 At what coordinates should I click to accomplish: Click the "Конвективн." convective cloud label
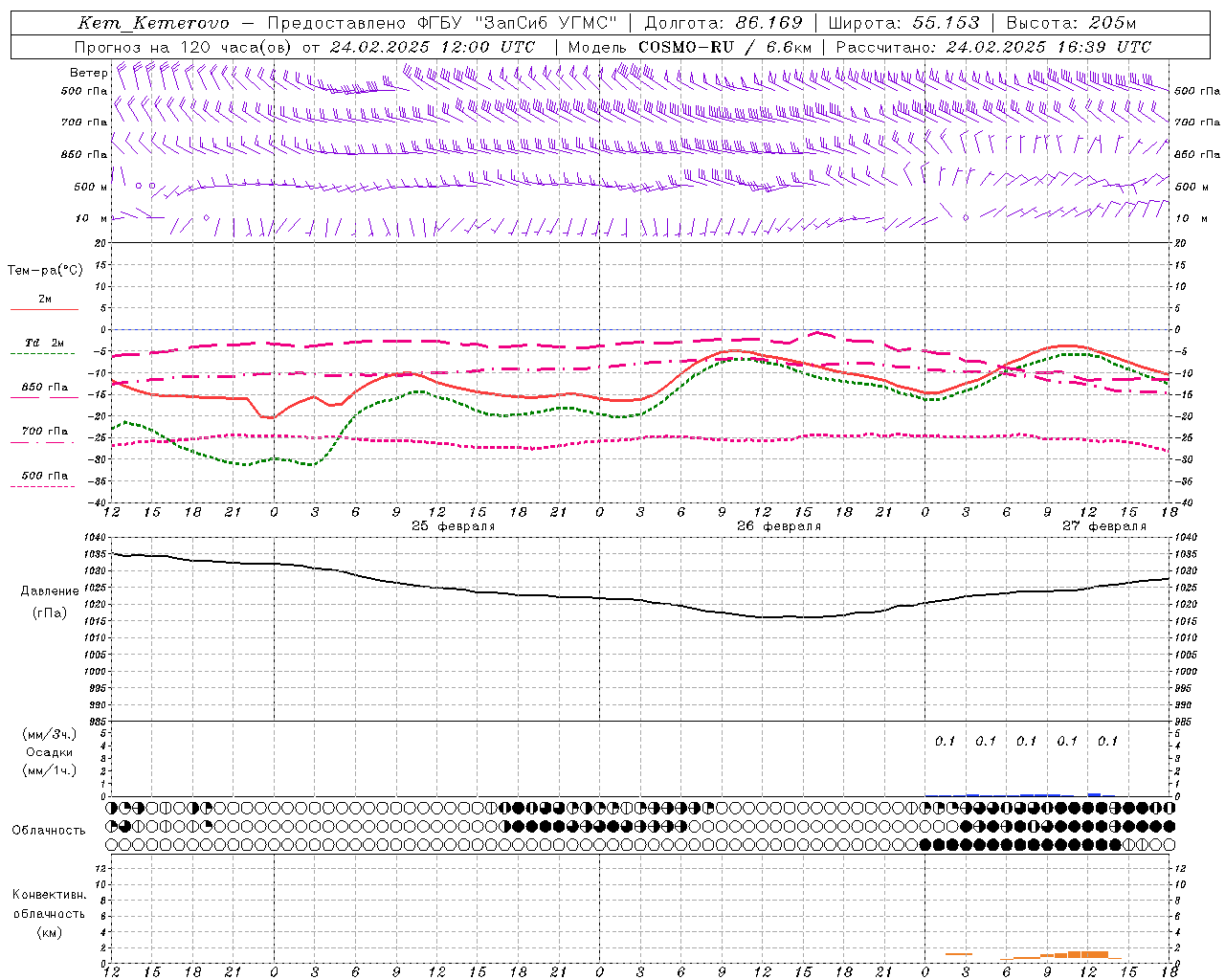[x=50, y=895]
